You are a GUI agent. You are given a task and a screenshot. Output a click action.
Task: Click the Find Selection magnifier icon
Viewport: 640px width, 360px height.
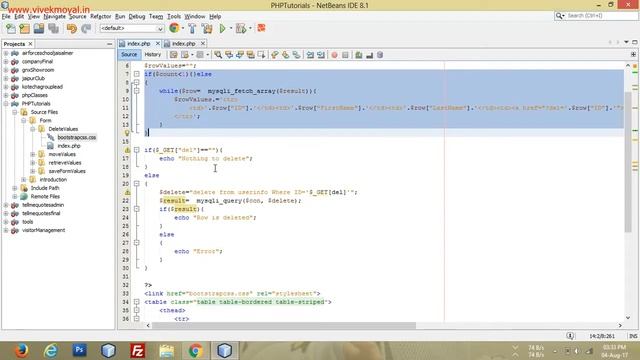click(x=218, y=55)
